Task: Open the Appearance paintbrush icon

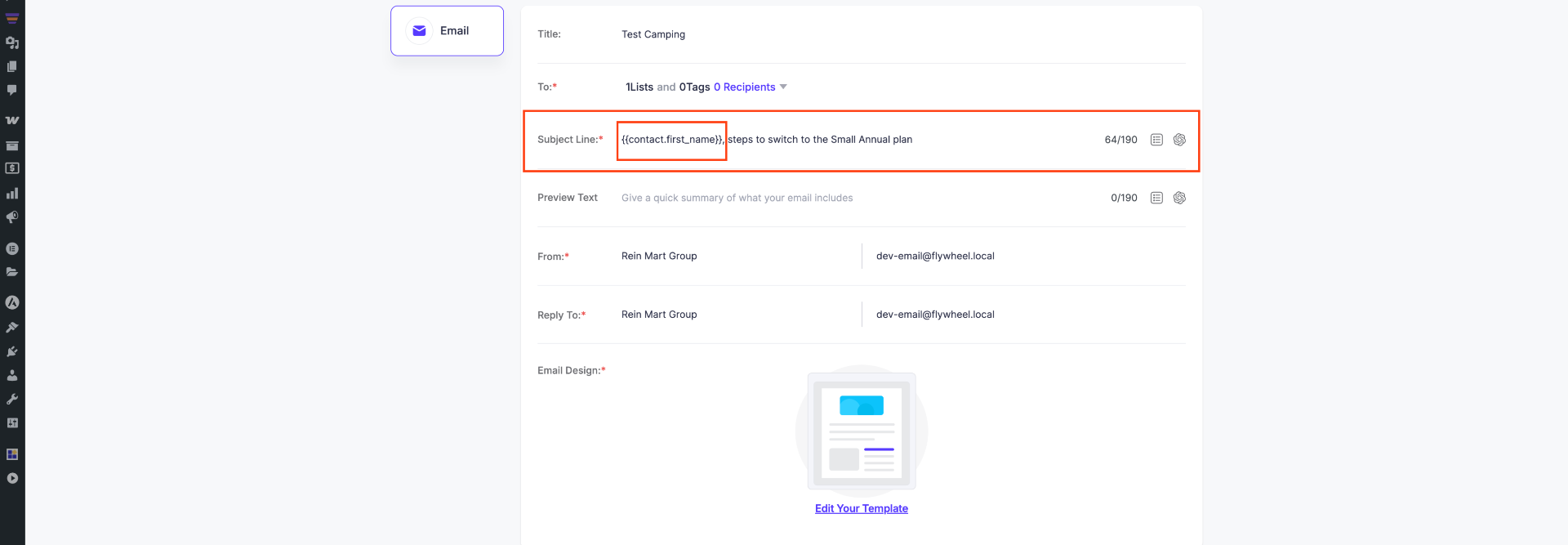Action: click(12, 327)
